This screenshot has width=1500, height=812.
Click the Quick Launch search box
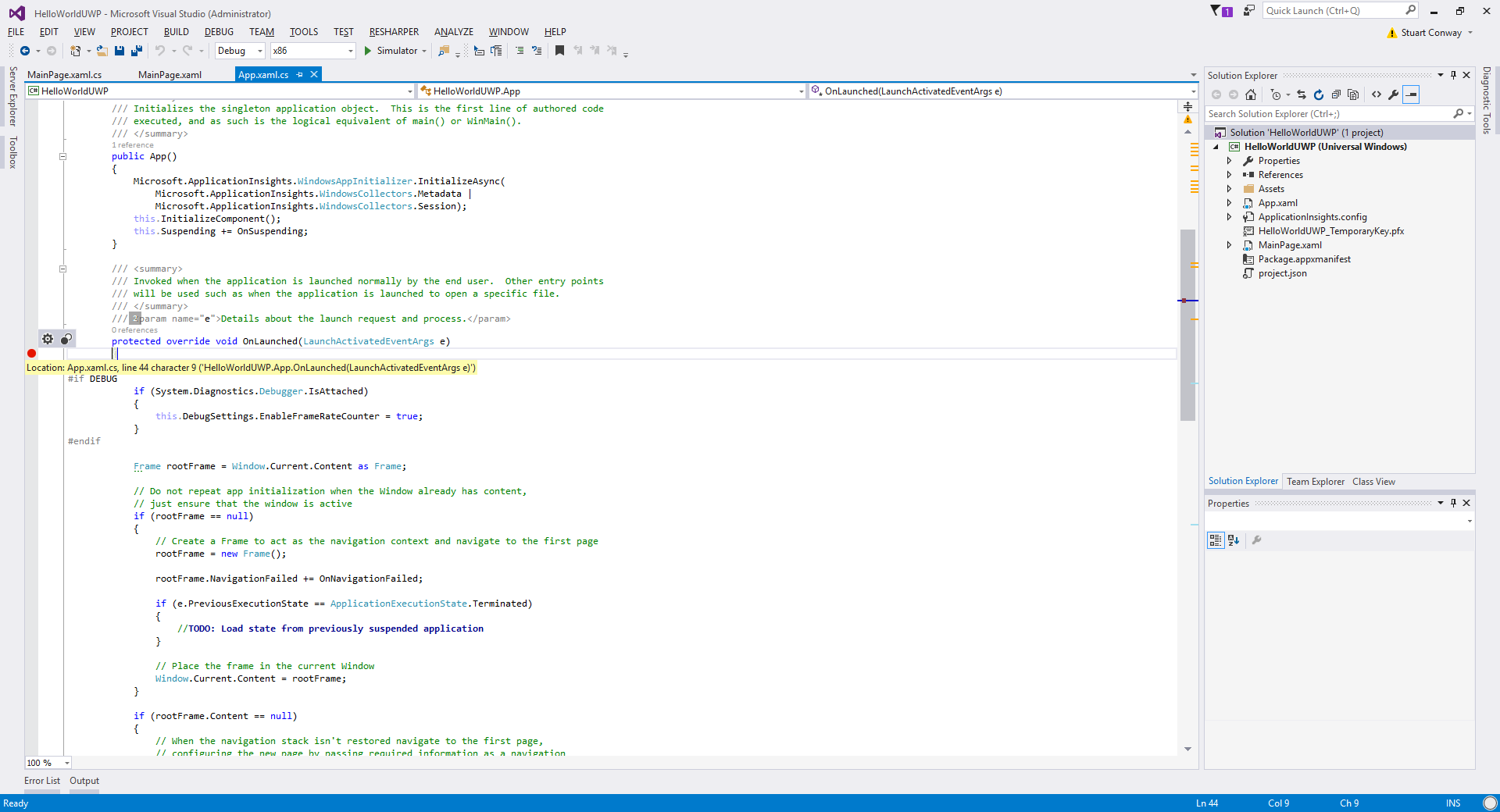pos(1341,11)
